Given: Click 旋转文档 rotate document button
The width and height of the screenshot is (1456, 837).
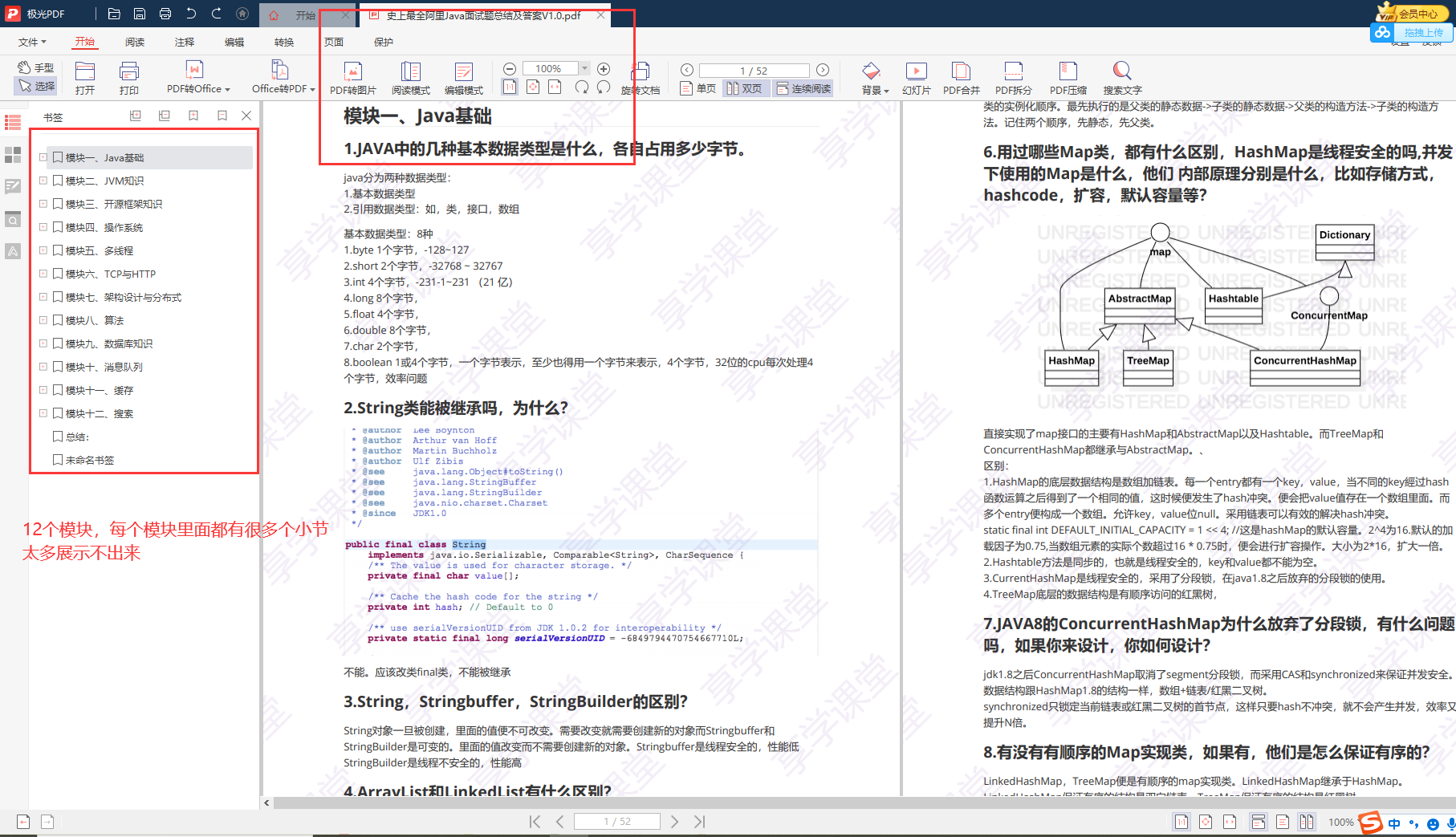Looking at the screenshot, I should (641, 78).
